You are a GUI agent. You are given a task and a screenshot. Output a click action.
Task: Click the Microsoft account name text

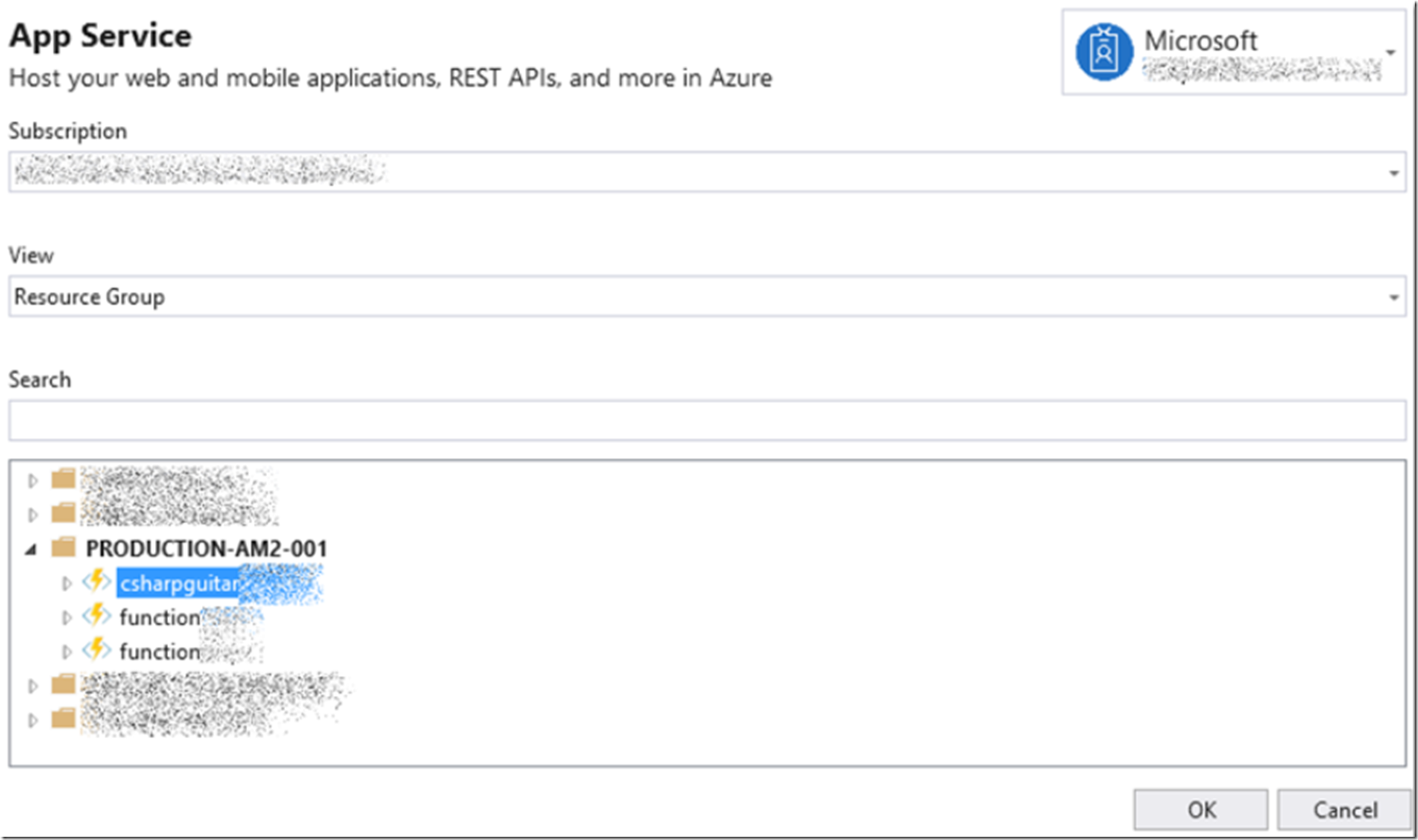pos(1200,40)
